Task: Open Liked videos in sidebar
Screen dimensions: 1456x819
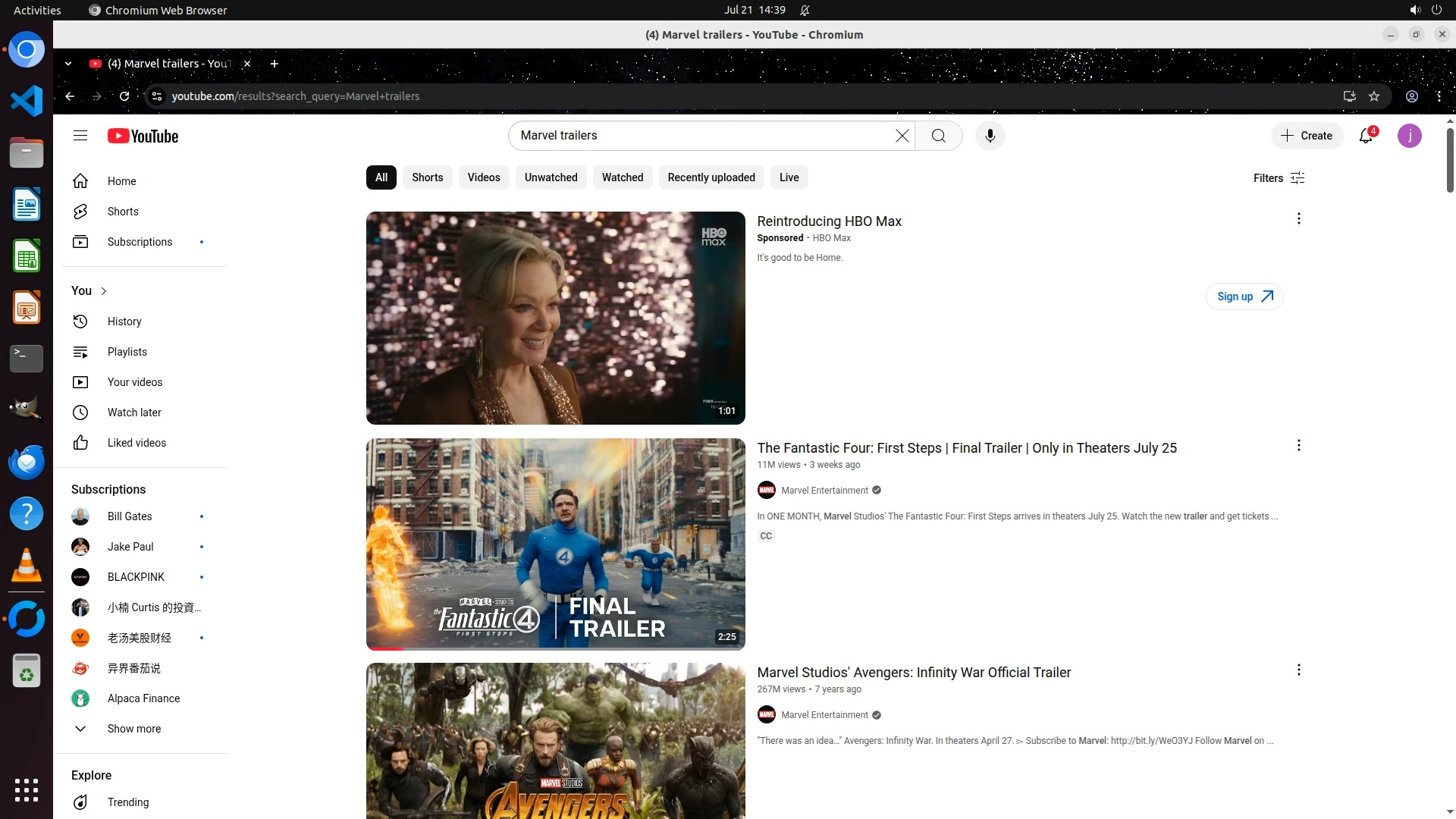Action: pyautogui.click(x=136, y=443)
